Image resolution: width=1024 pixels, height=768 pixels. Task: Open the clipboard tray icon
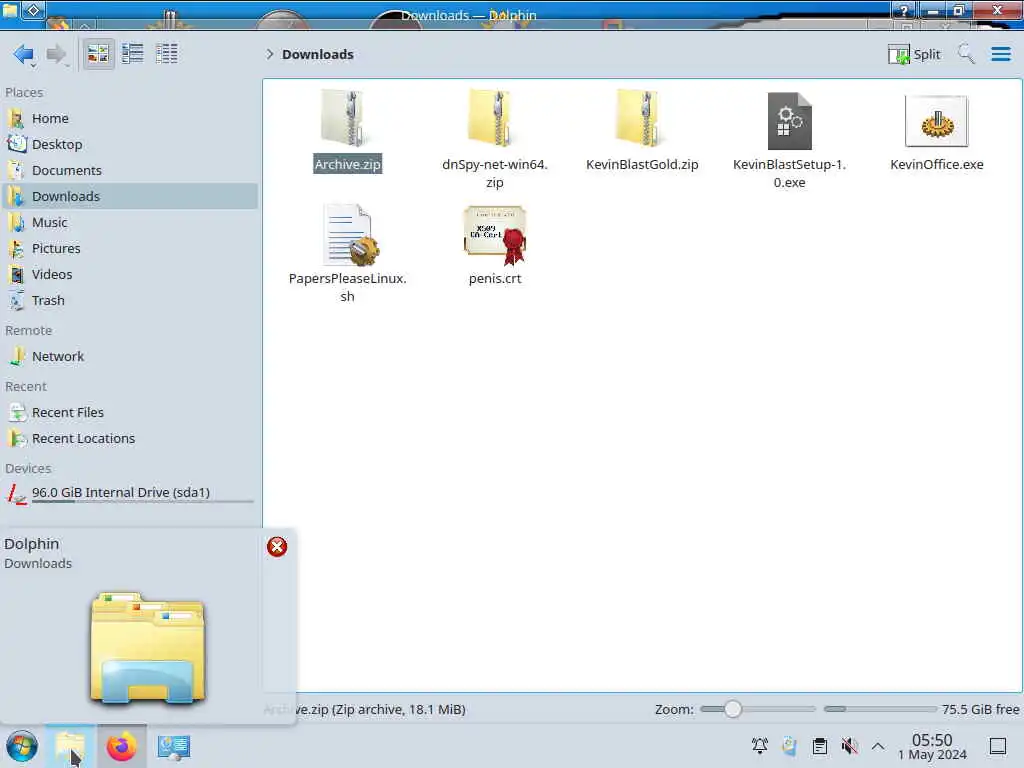820,746
